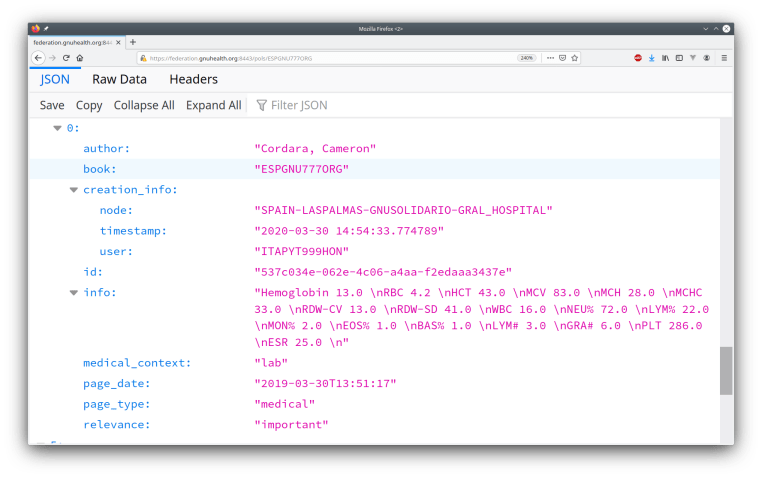
Task: Collapse the info node
Action: click(x=73, y=293)
